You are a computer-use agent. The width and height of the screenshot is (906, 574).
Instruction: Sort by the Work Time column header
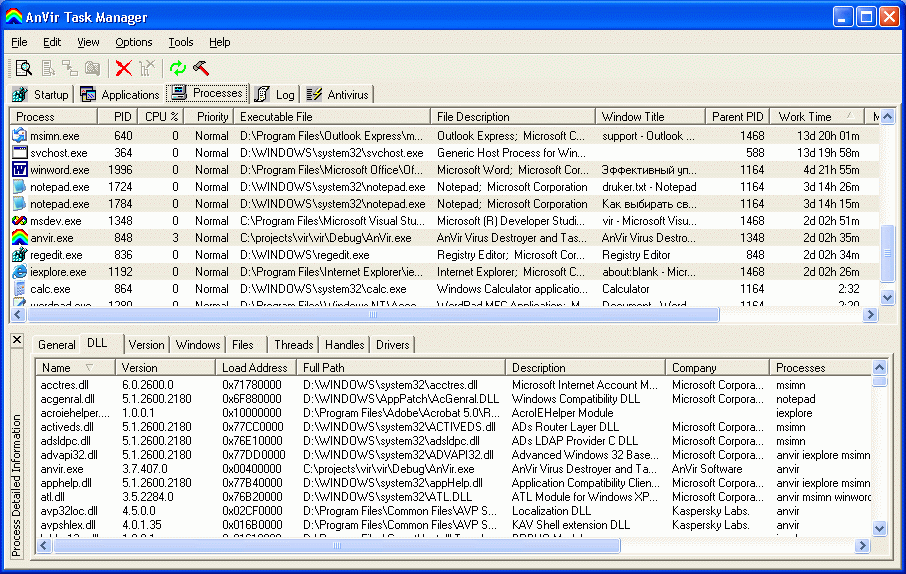818,117
